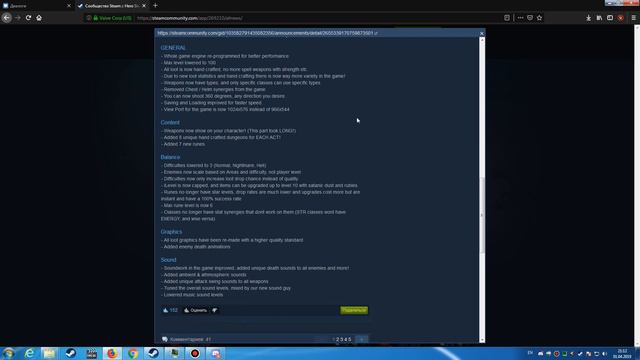Screen dimensions: 640x360
Task: Close the first browser tab
Action: [x=69, y=6]
